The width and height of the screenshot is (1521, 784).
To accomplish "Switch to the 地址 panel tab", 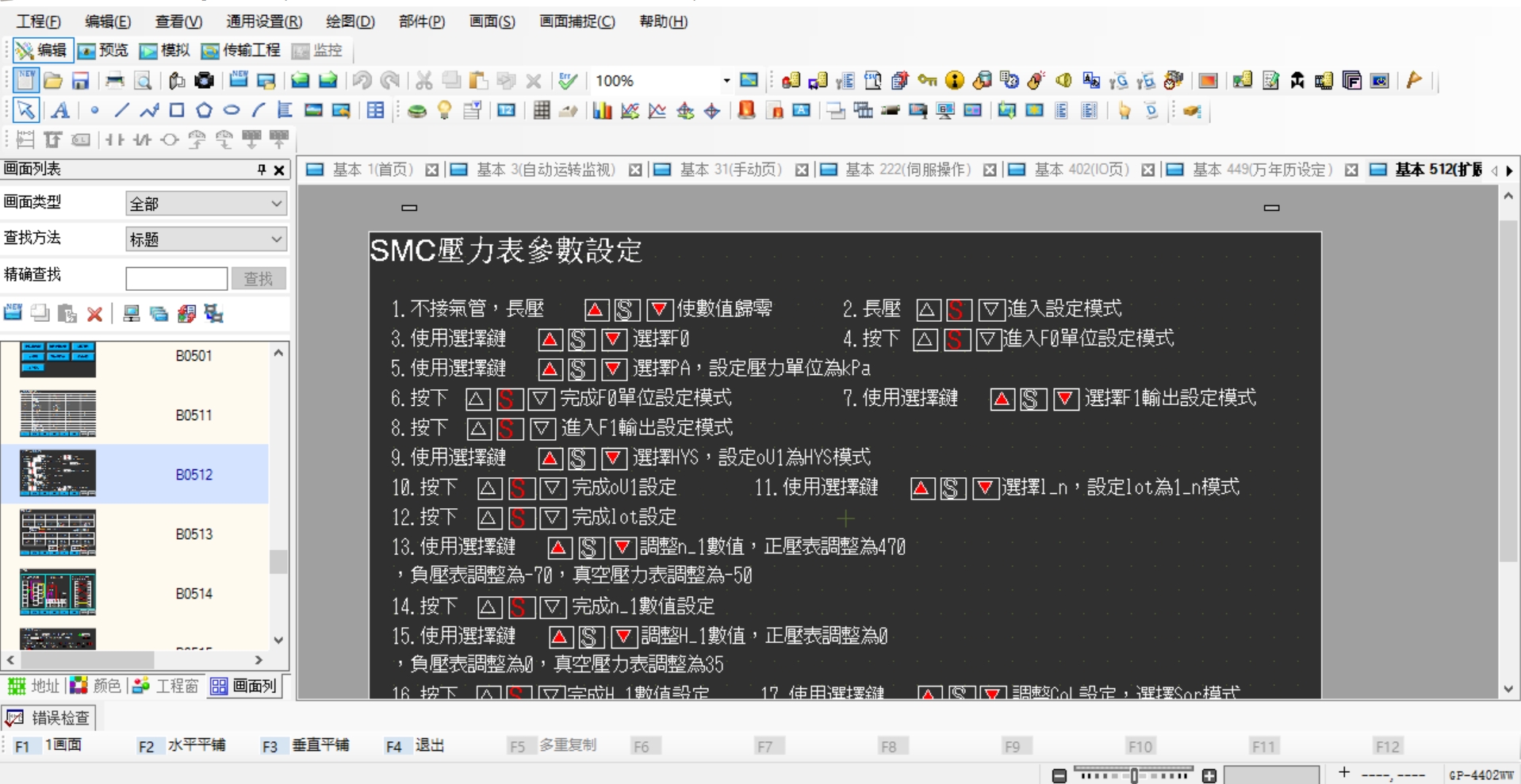I will (x=33, y=686).
